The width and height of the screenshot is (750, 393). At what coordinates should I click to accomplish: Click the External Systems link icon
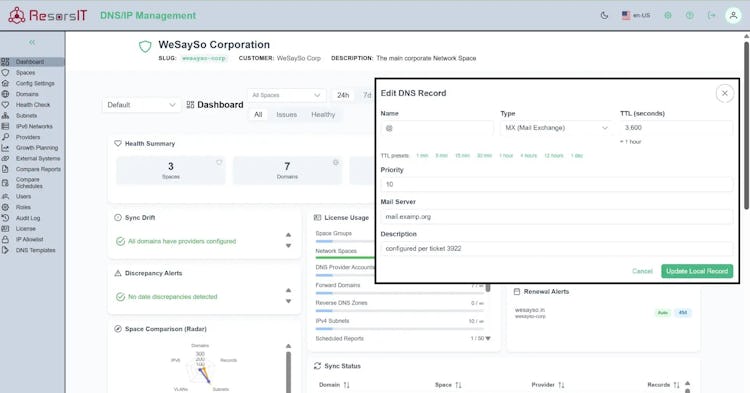(x=5, y=158)
